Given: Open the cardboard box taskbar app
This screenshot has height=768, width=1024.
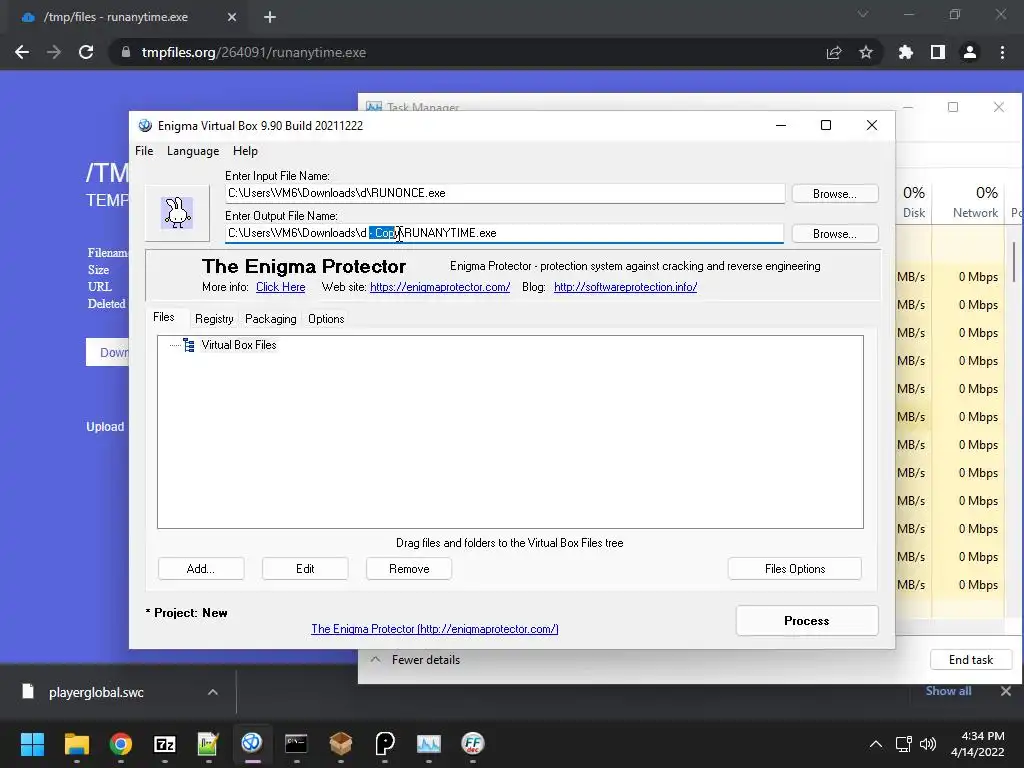Looking at the screenshot, I should [340, 743].
